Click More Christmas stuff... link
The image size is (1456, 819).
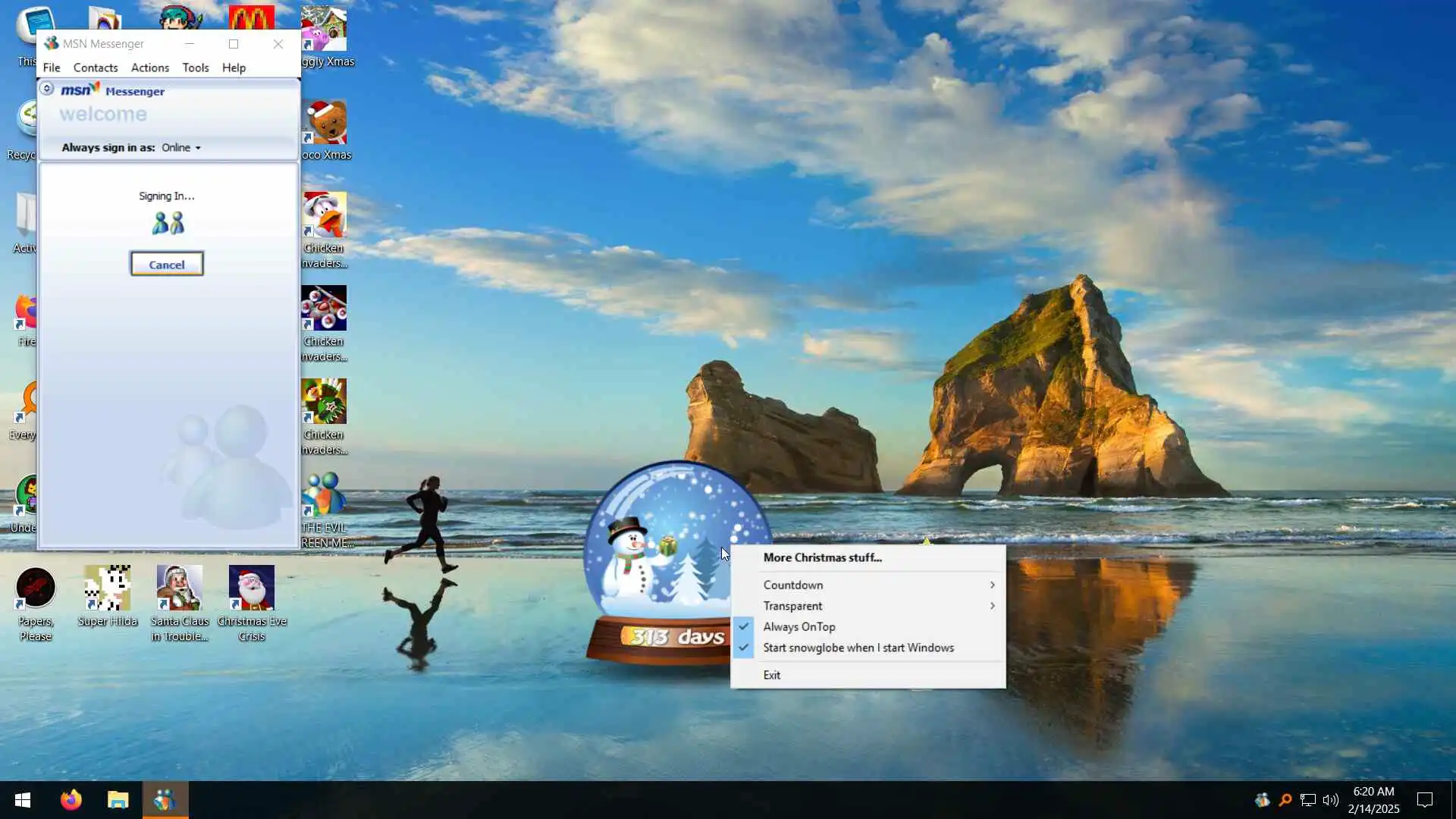point(822,558)
